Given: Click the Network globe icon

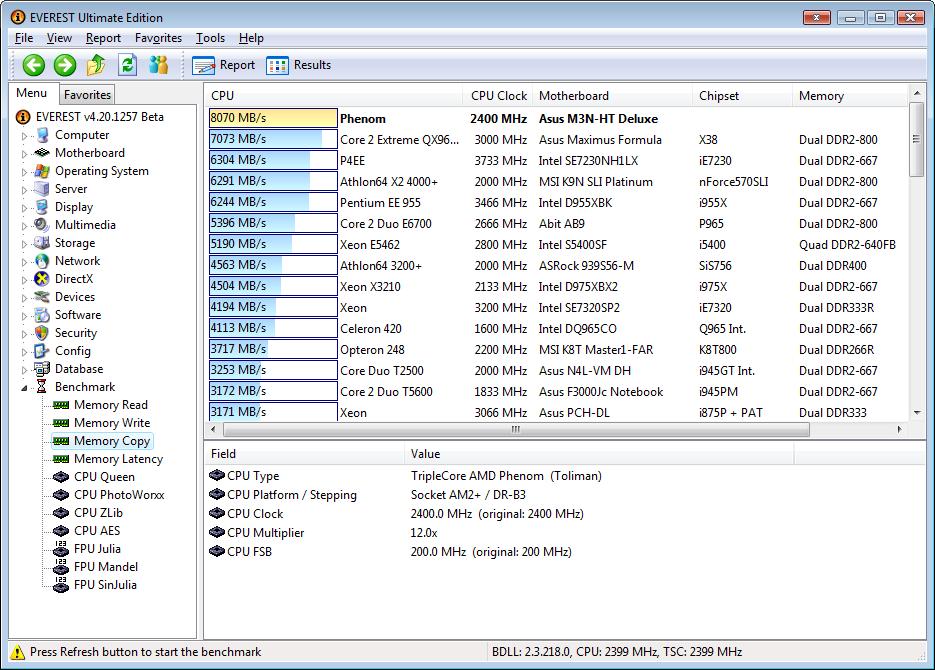Looking at the screenshot, I should pyautogui.click(x=42, y=261).
